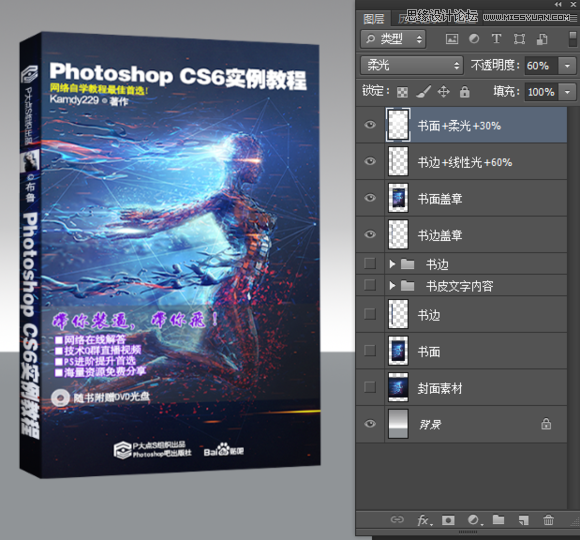Click the 填充 fill label
The height and width of the screenshot is (540, 580).
506,91
